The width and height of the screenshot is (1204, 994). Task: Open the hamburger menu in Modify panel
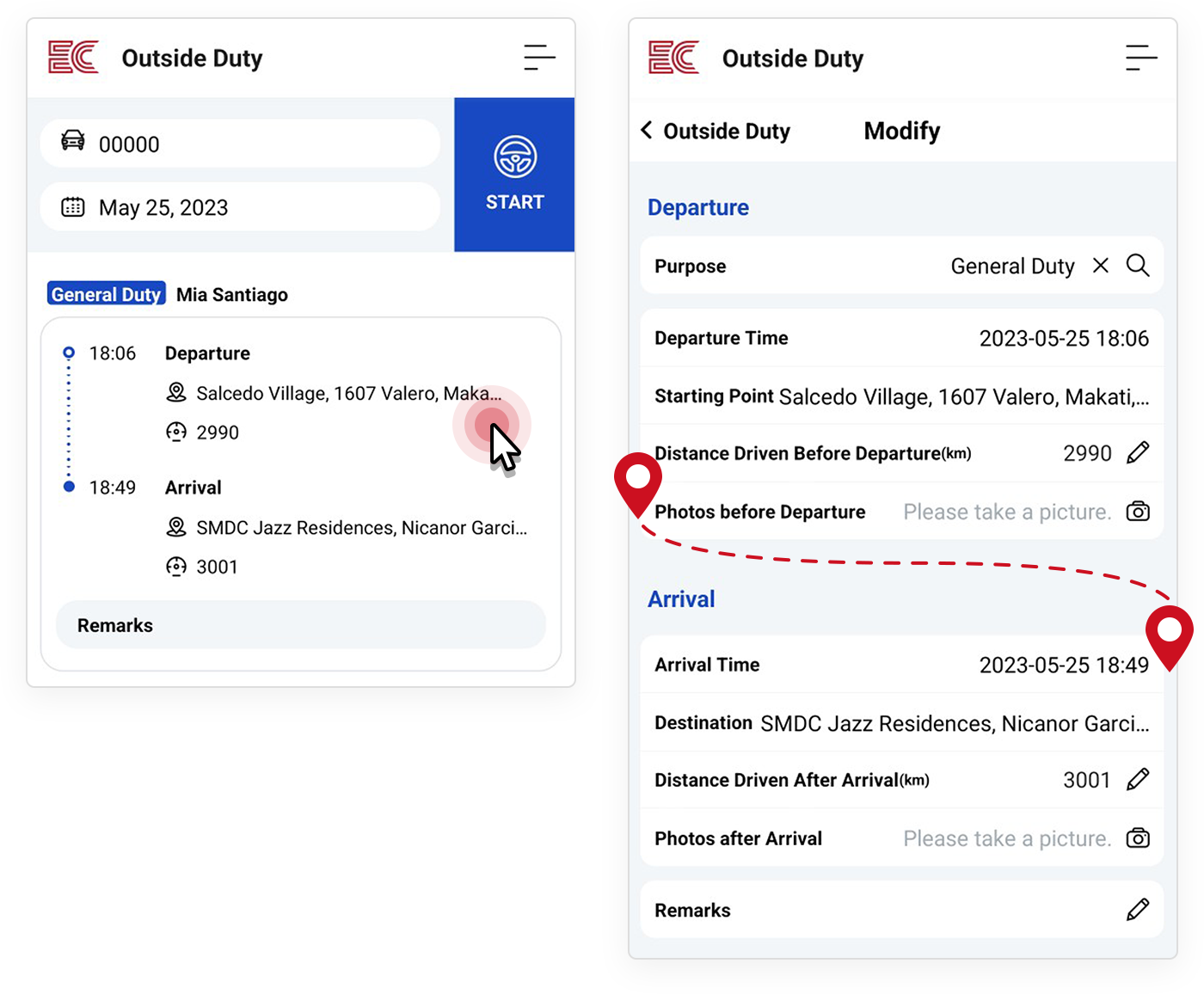pos(1140,58)
